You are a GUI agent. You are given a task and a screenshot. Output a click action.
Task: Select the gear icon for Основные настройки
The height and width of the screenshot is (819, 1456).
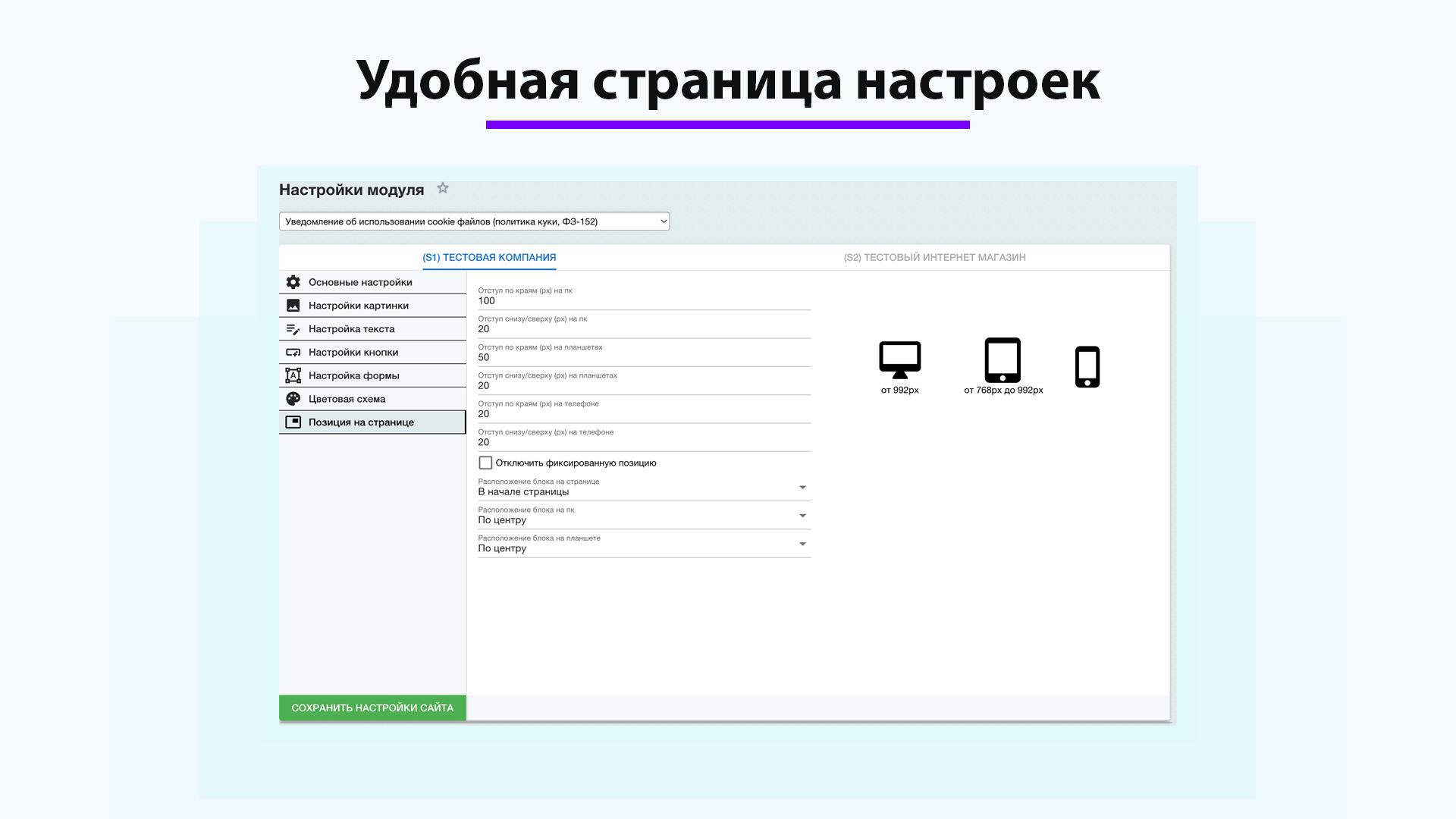tap(293, 281)
